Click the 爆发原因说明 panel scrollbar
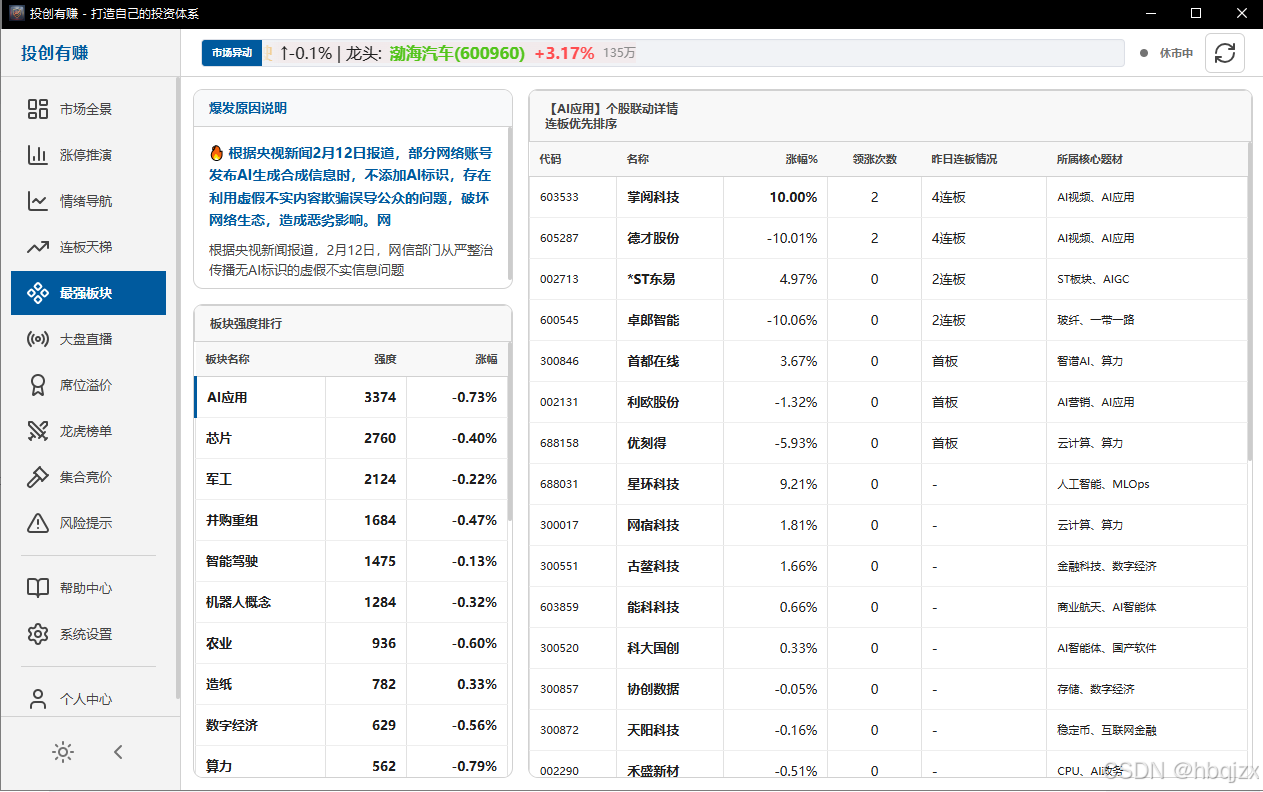This screenshot has width=1263, height=792. (510, 203)
